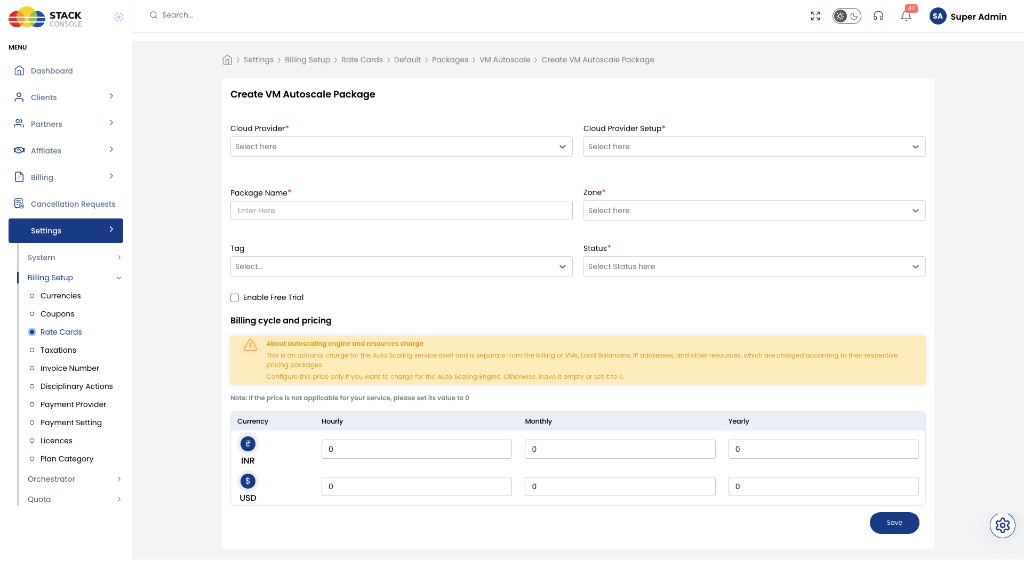Open Zone dropdown
The image size is (1024, 568).
[x=754, y=211]
